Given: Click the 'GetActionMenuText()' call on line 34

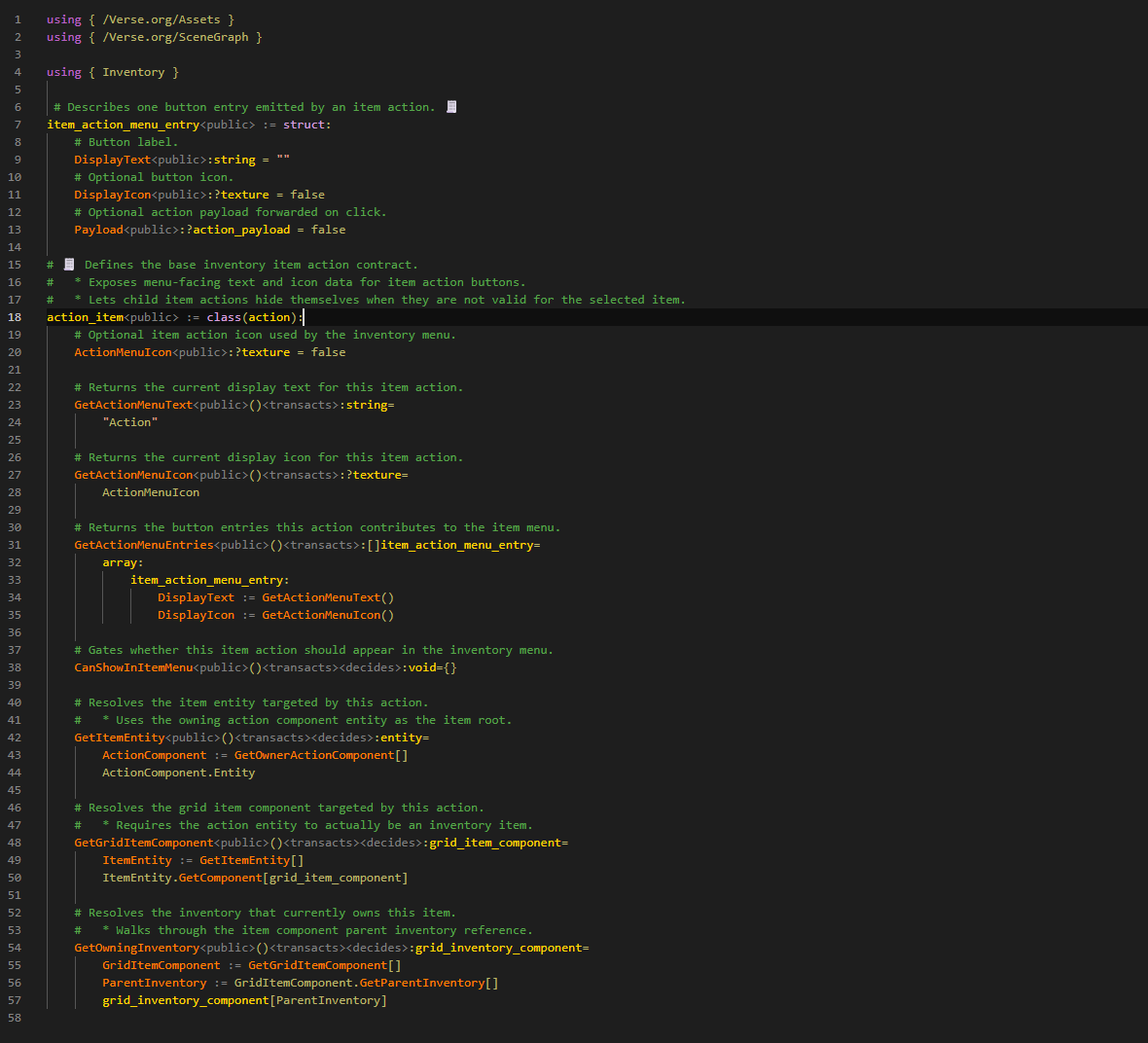Looking at the screenshot, I should tap(328, 597).
